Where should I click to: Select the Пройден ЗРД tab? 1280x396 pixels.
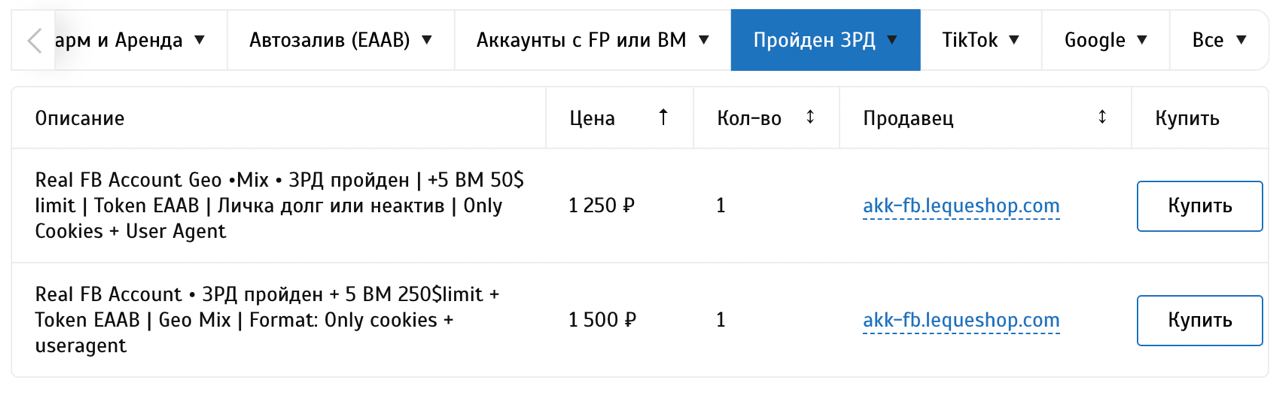pos(826,40)
